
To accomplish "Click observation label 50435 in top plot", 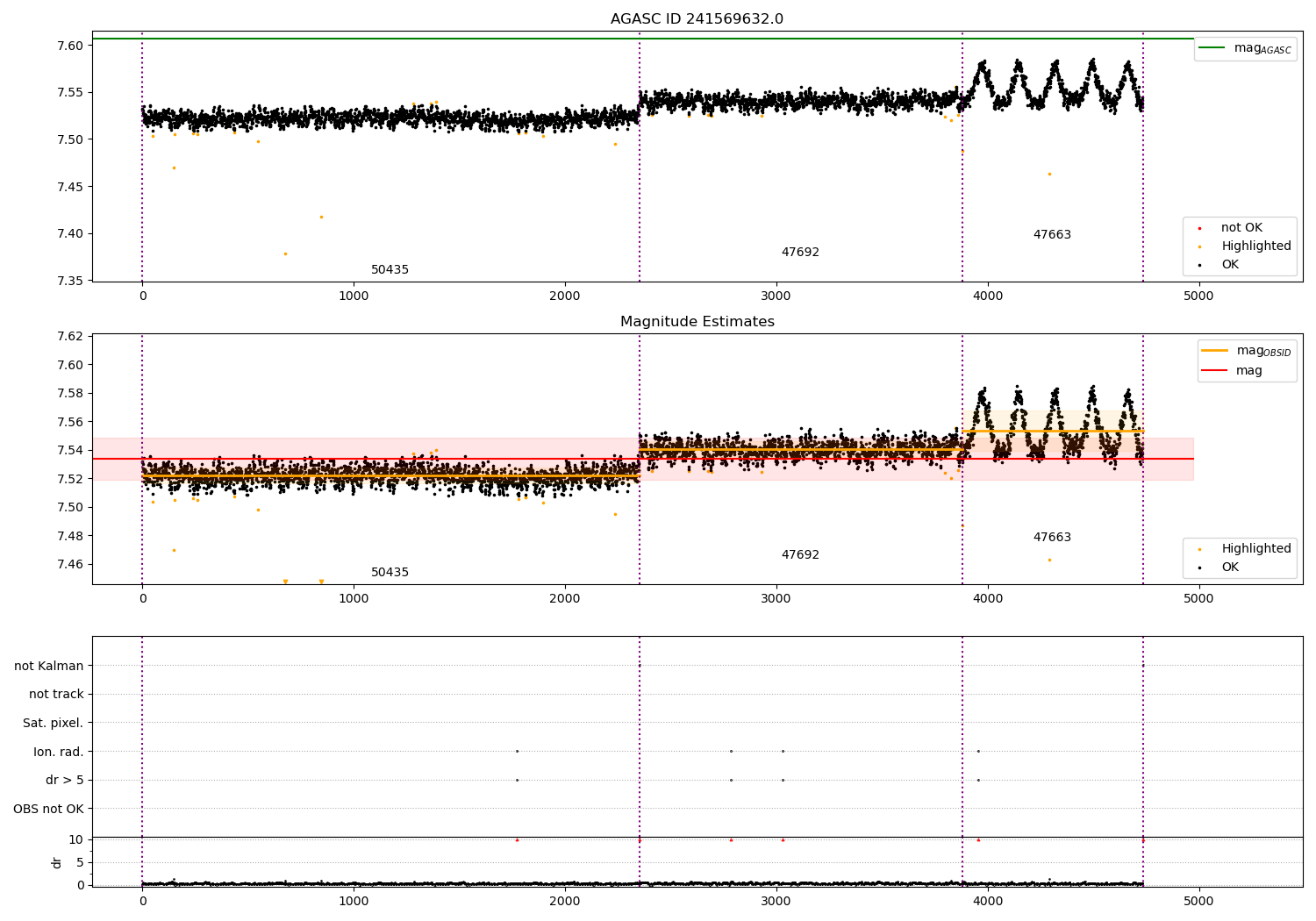I will coord(390,270).
